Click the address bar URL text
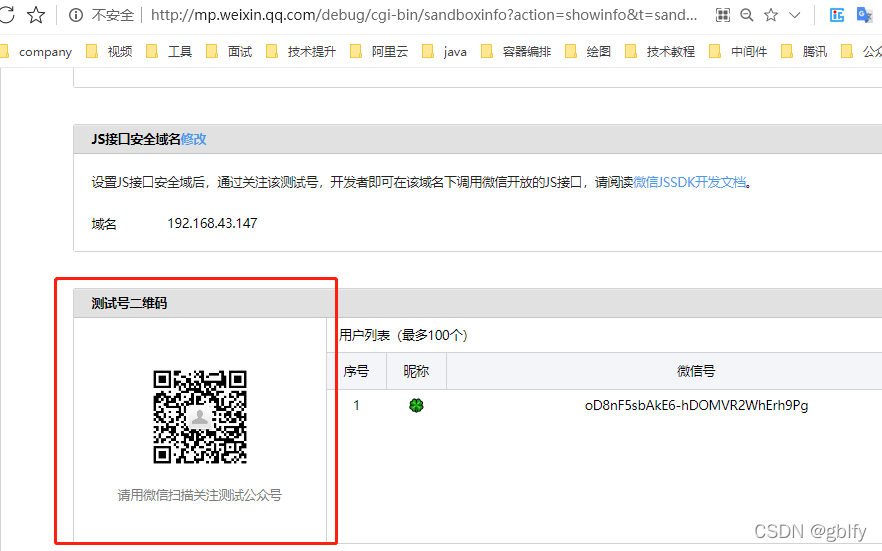The width and height of the screenshot is (882, 551). [424, 15]
